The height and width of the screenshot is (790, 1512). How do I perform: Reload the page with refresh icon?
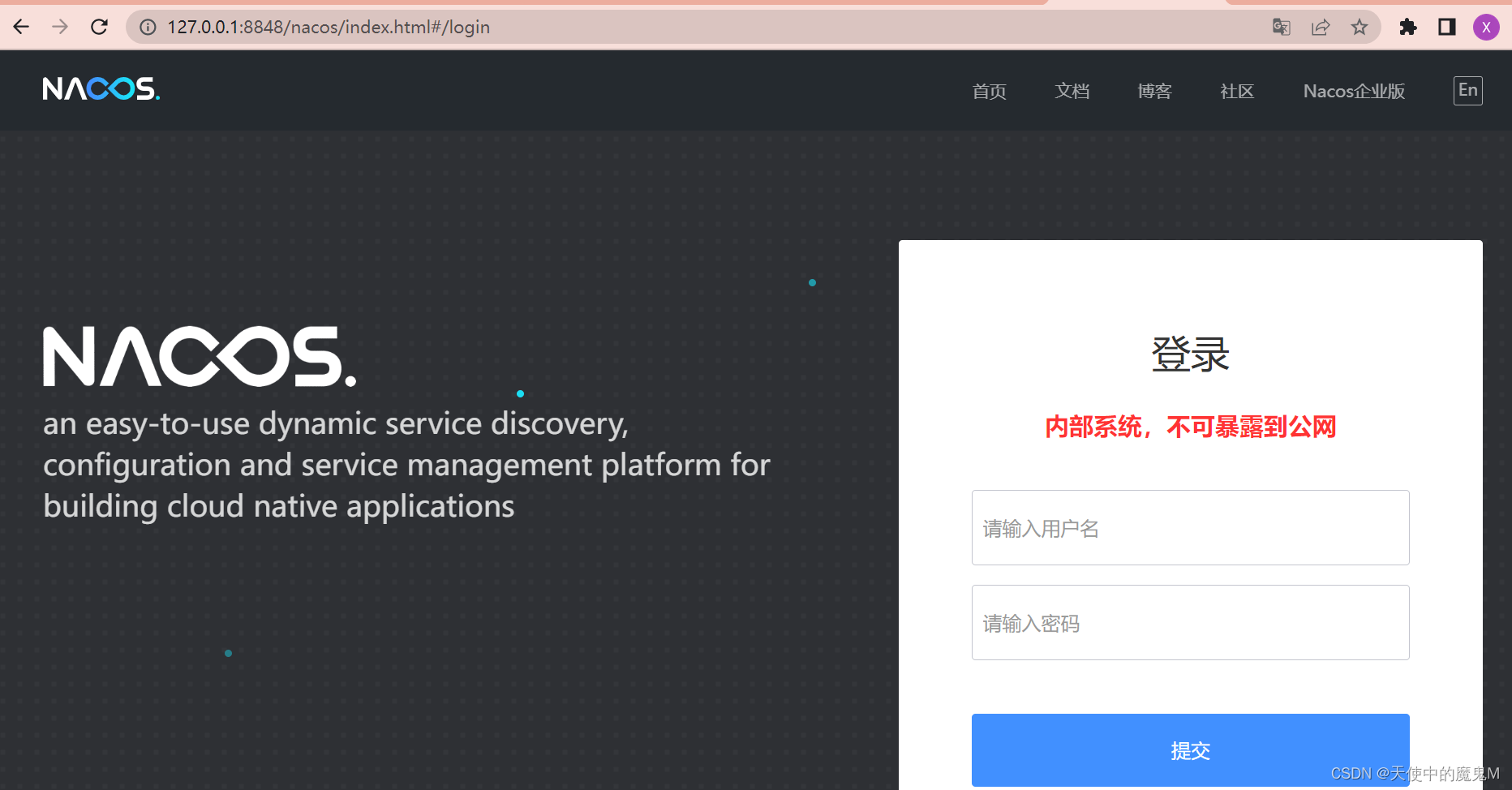(99, 27)
